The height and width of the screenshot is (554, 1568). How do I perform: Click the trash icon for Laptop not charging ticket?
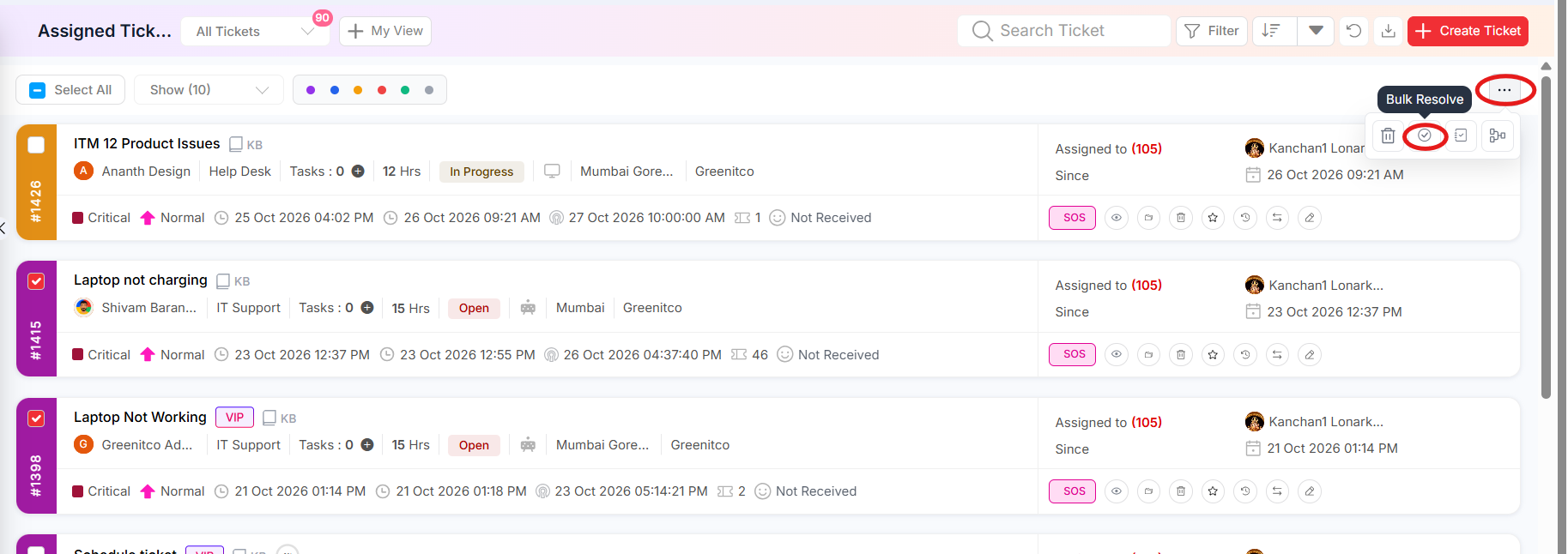[1181, 354]
